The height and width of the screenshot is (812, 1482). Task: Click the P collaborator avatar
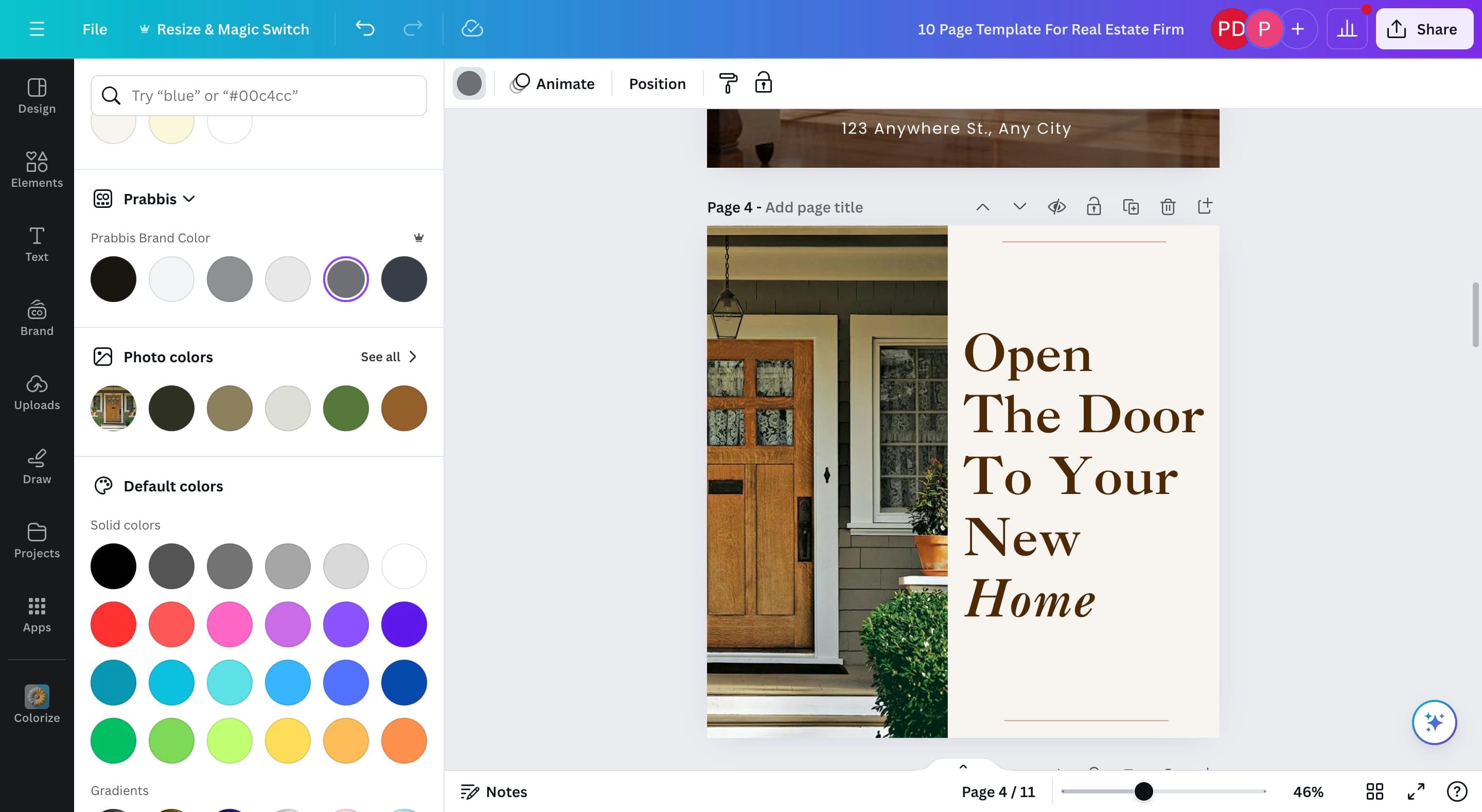1264,29
